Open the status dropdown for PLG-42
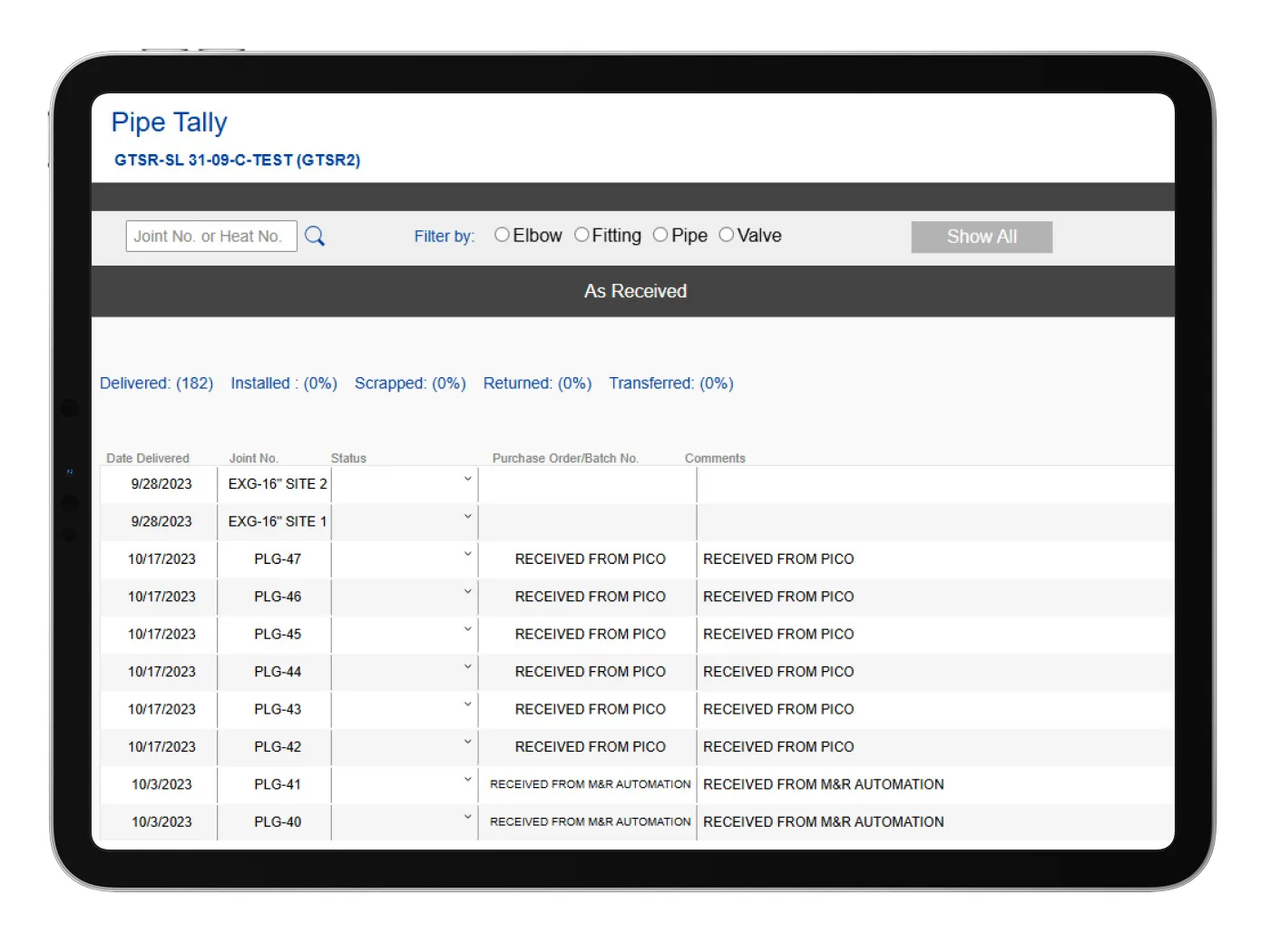1270x952 pixels. 466,742
